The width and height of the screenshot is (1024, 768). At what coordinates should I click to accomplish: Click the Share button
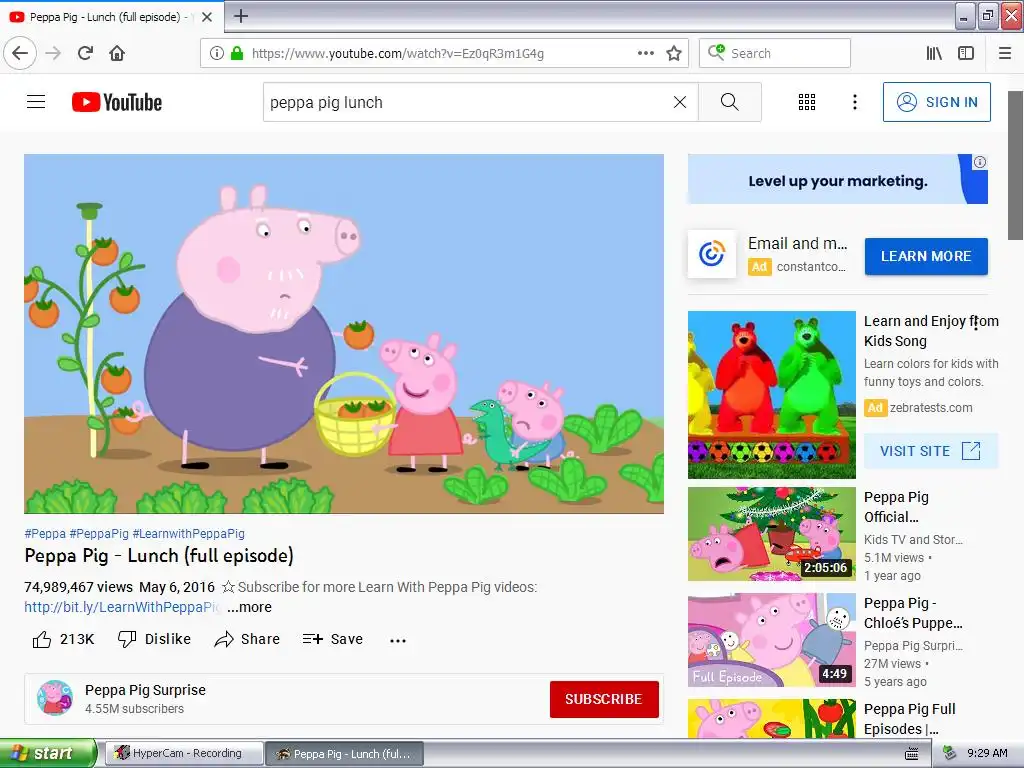(247, 639)
